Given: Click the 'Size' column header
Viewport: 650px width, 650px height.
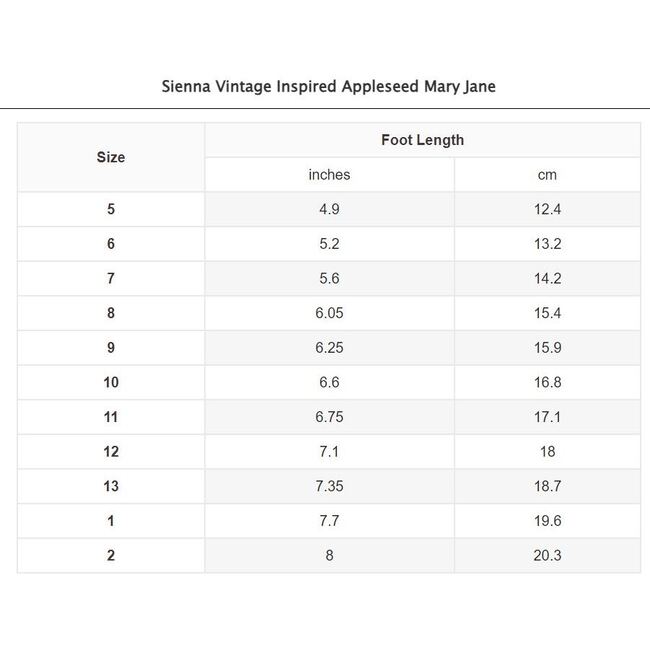Looking at the screenshot, I should pos(111,157).
